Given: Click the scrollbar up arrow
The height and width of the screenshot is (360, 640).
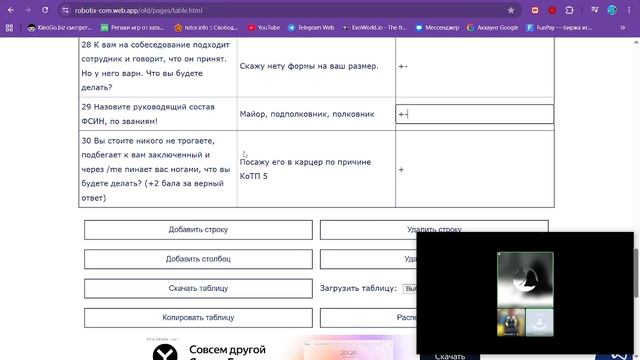Looking at the screenshot, I should [x=636, y=42].
